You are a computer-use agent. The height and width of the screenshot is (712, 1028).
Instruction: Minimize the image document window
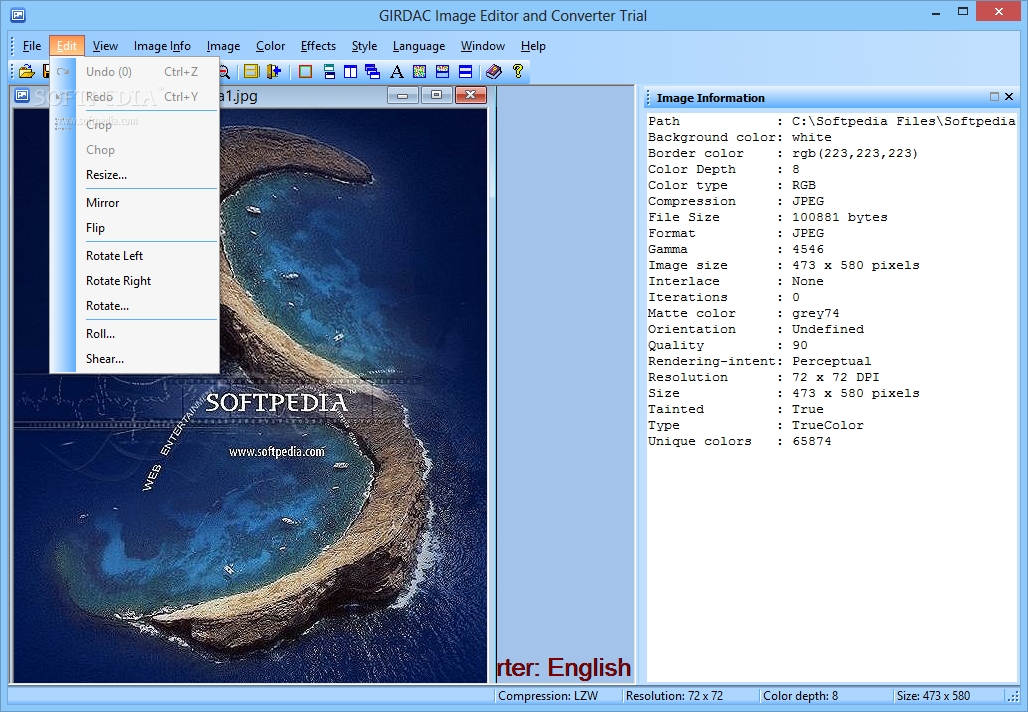(x=403, y=96)
